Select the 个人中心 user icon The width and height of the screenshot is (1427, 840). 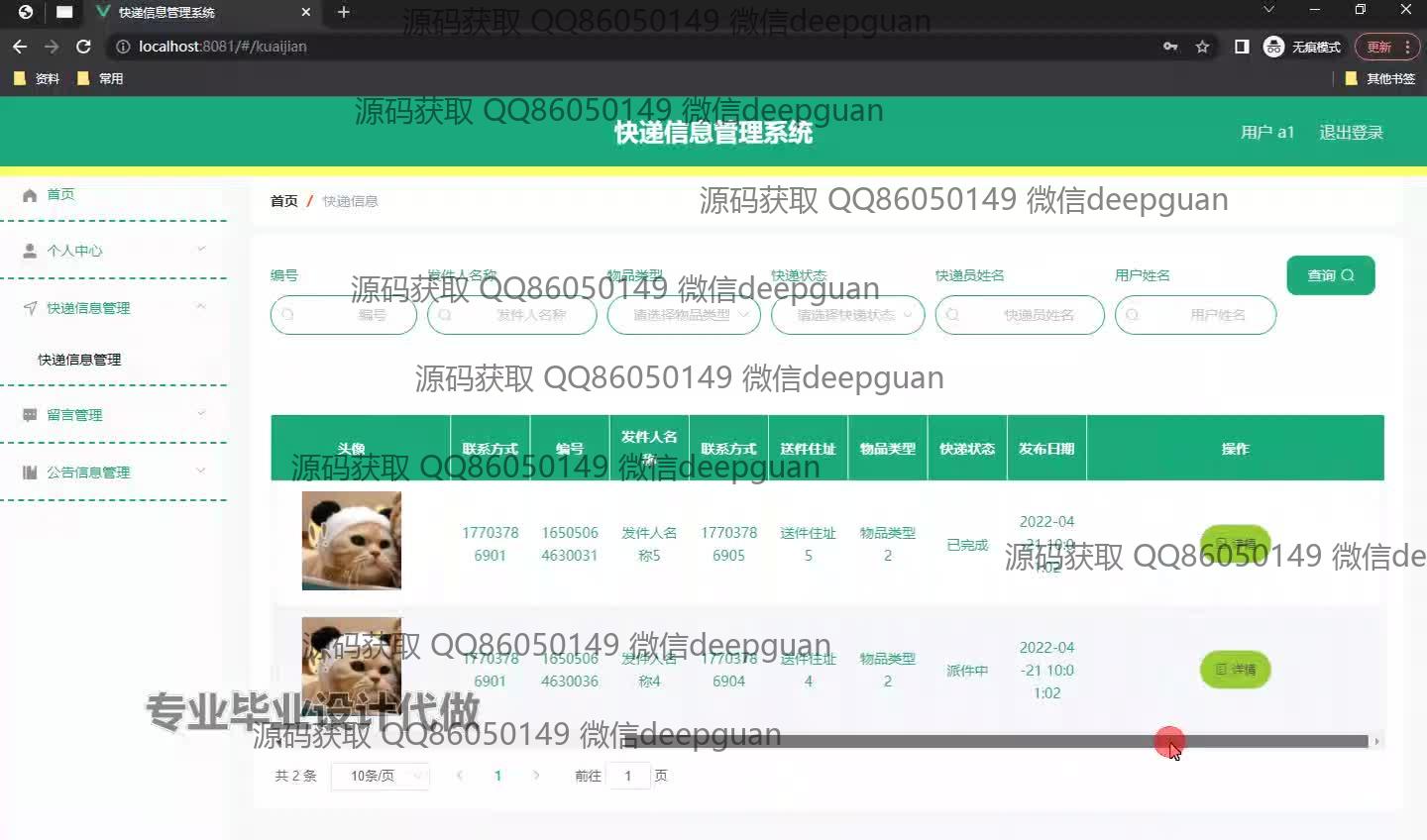pyautogui.click(x=29, y=250)
